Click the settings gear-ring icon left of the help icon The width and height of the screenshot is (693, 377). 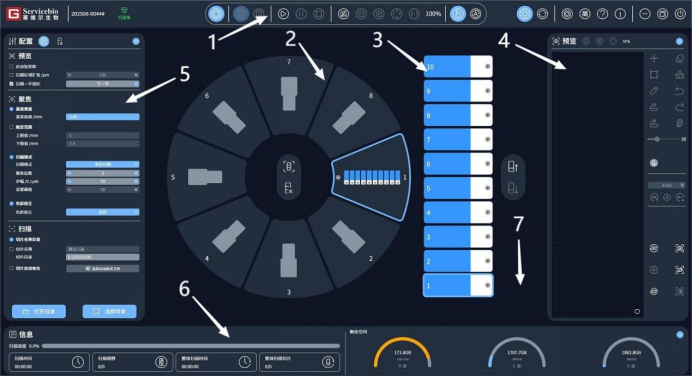[x=567, y=14]
